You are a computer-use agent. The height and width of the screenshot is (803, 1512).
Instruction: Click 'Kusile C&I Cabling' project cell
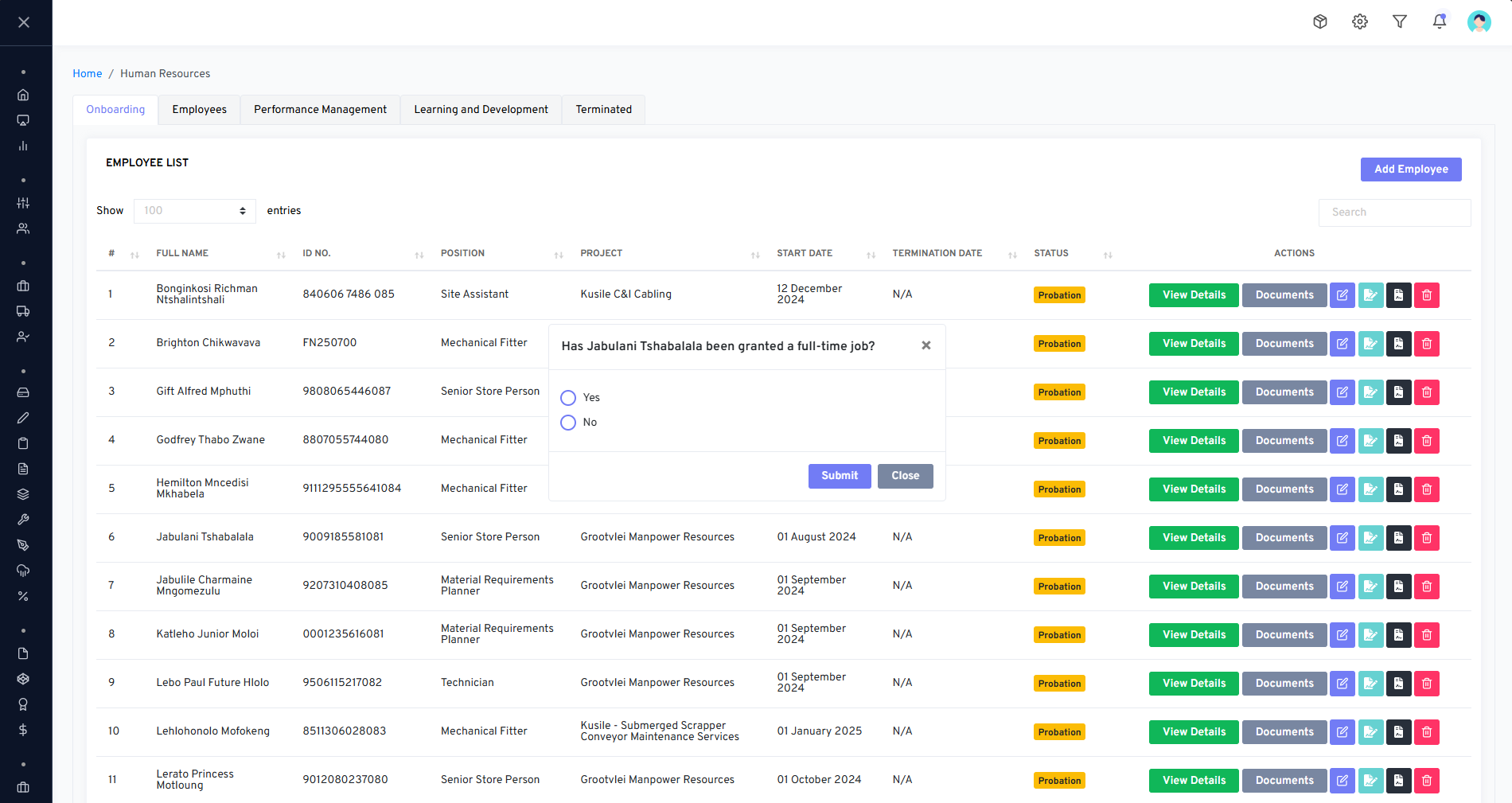[625, 294]
